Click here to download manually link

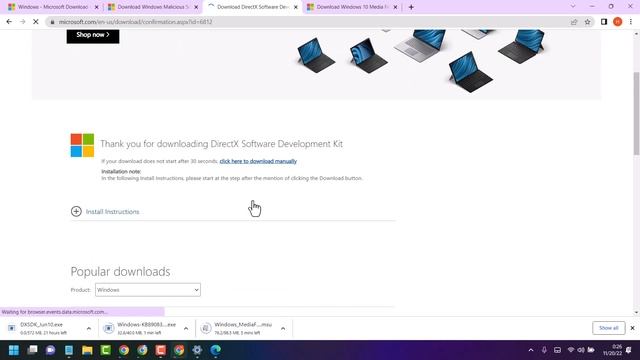tap(258, 161)
